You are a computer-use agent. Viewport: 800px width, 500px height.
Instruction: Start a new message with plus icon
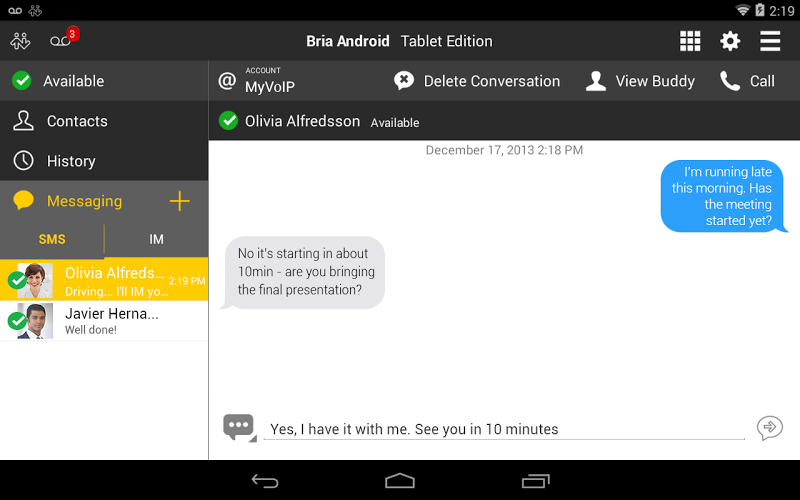(x=180, y=201)
